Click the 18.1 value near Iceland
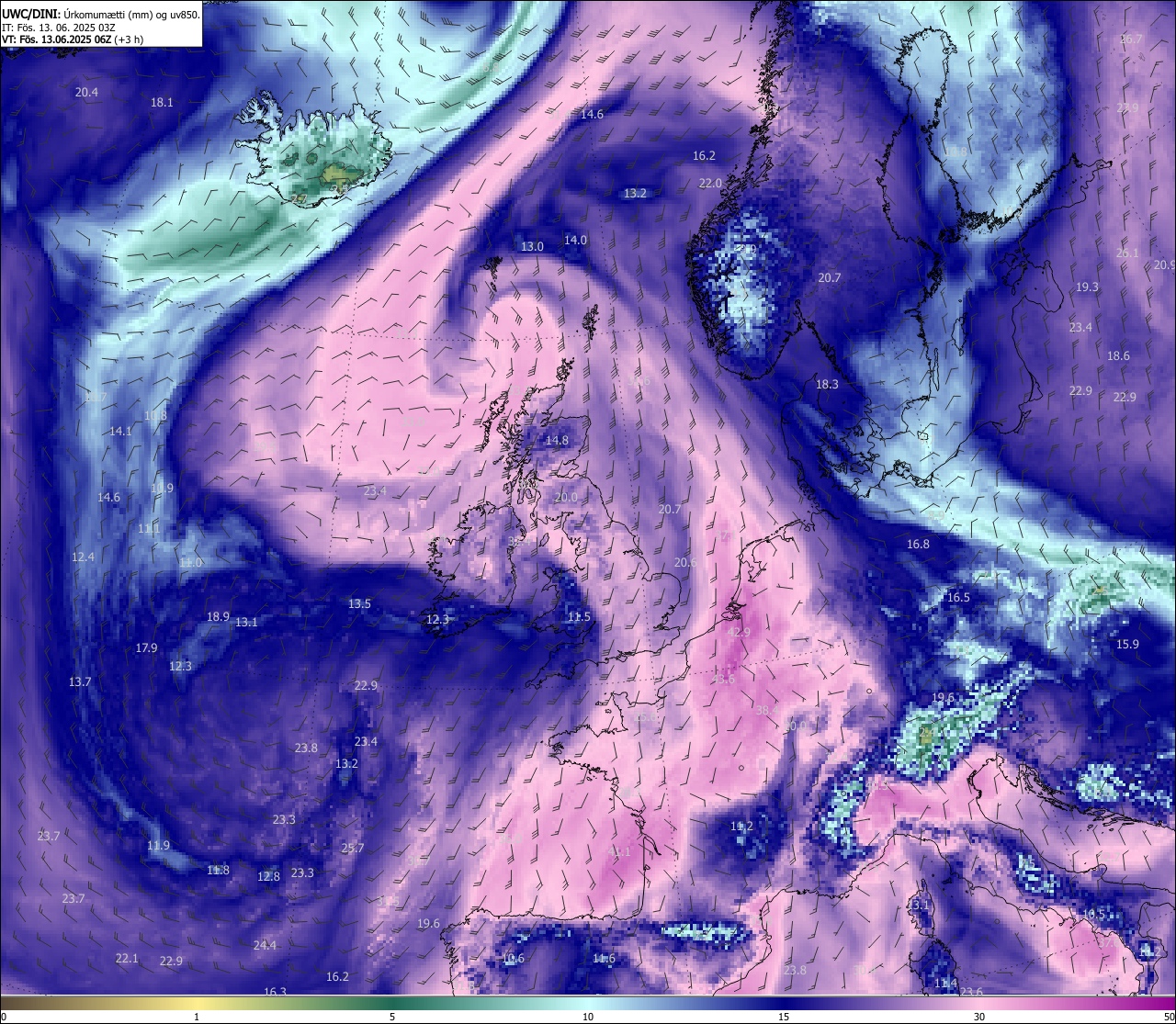 pos(162,103)
